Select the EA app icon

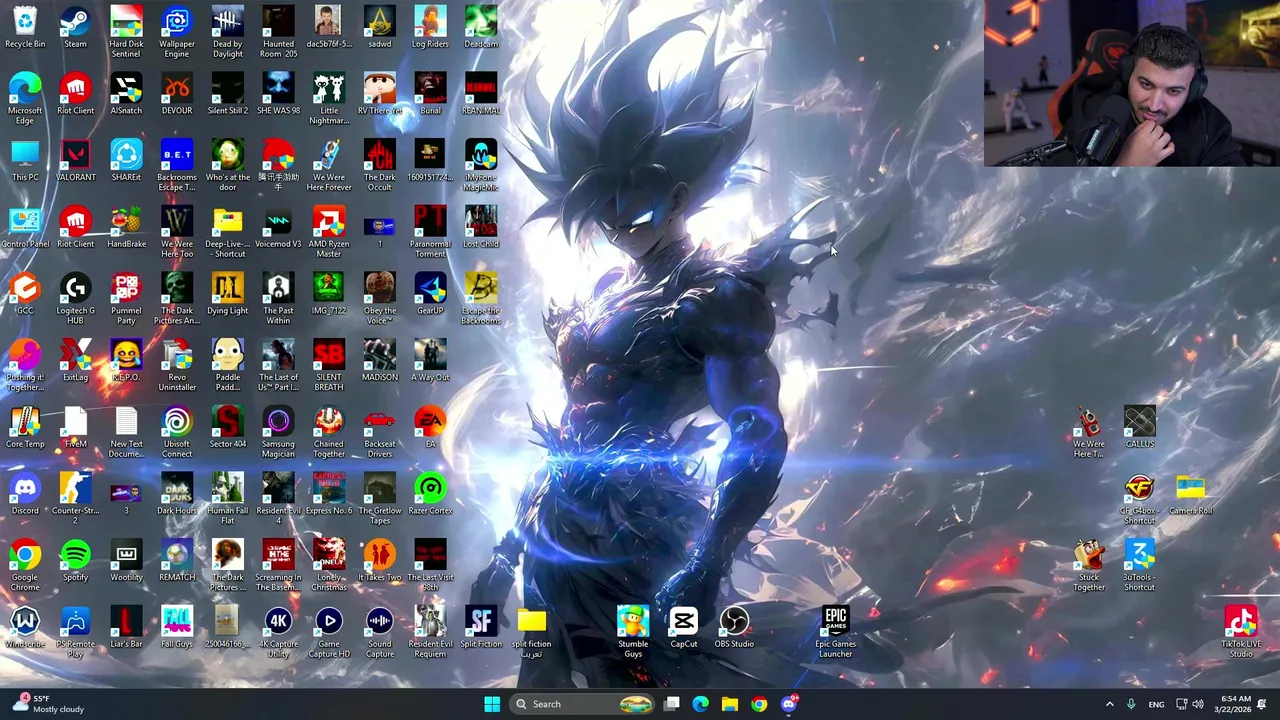point(430,428)
